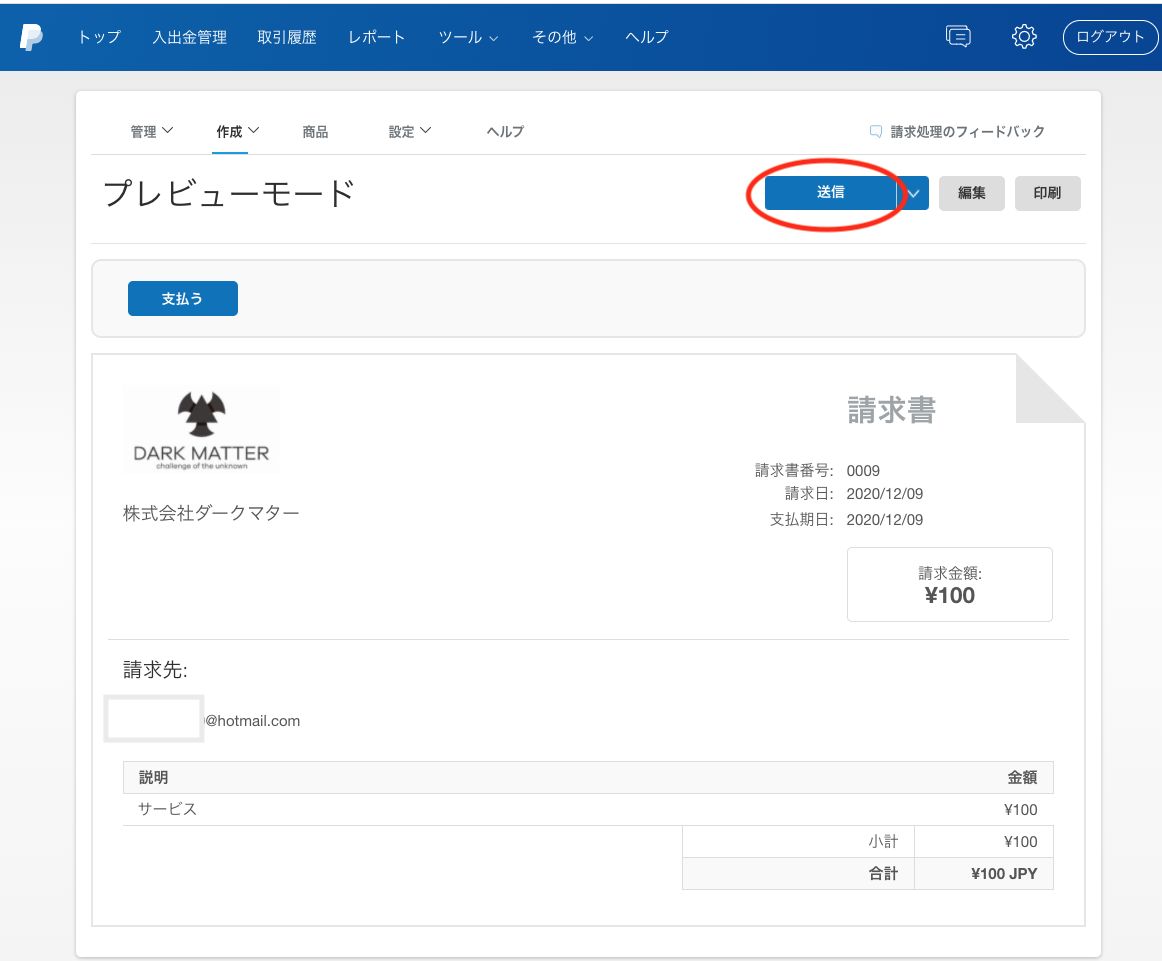Click the 編集 button
The height and width of the screenshot is (961, 1162).
[971, 193]
